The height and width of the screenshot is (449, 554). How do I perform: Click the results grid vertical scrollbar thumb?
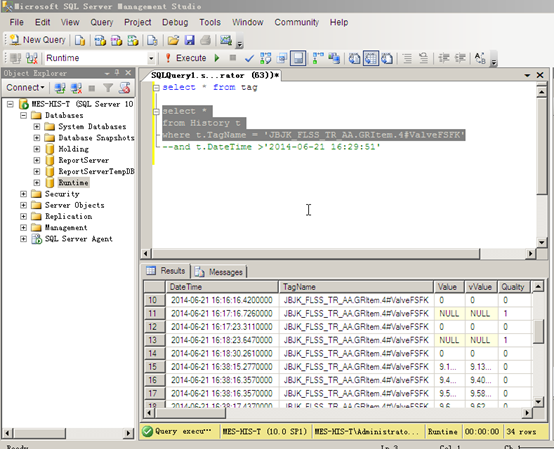(538, 331)
